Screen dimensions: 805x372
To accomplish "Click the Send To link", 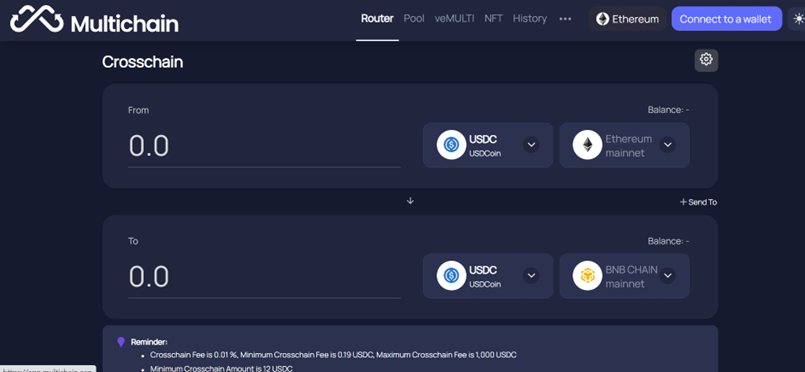I will click(x=698, y=202).
